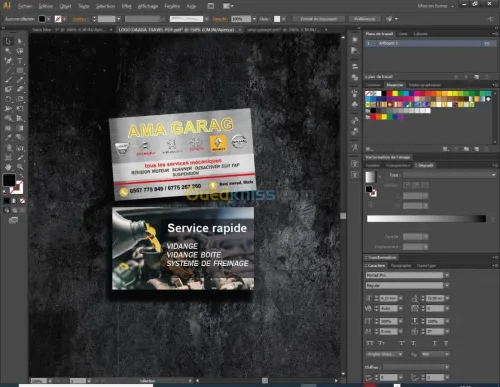500x387 pixels.
Task: Select the Selection tool (black arrow)
Action: [8, 41]
